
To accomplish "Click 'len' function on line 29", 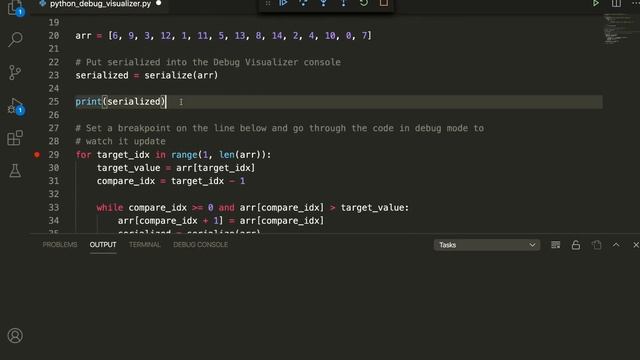I will pos(227,155).
